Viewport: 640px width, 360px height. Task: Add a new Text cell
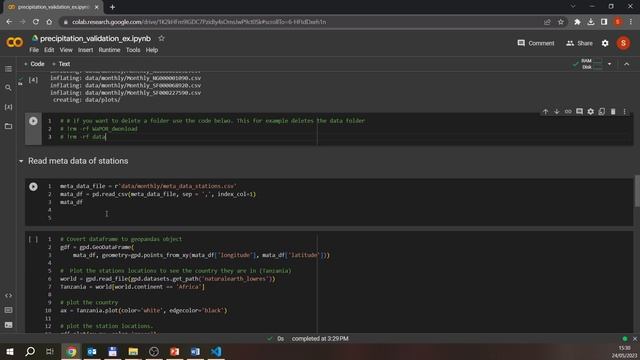(61, 64)
